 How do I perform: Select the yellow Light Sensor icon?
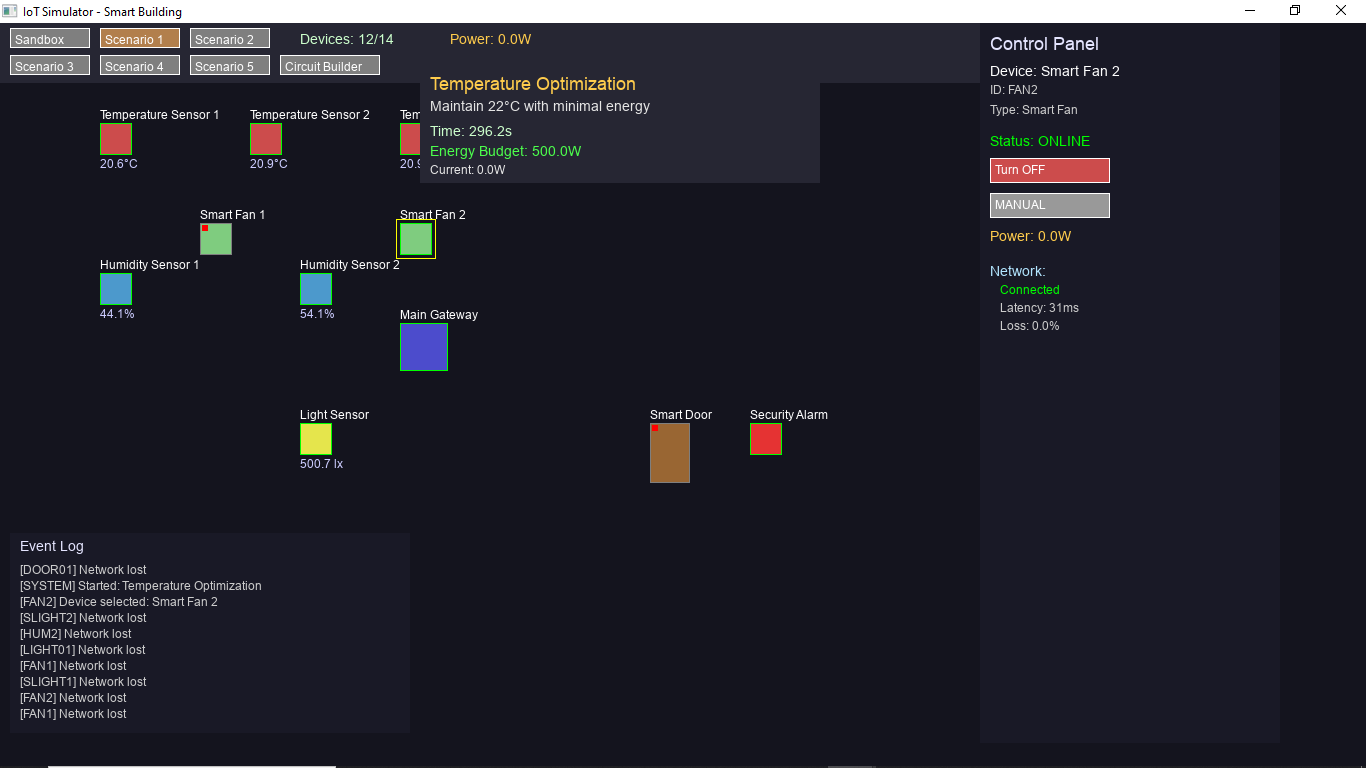point(316,439)
